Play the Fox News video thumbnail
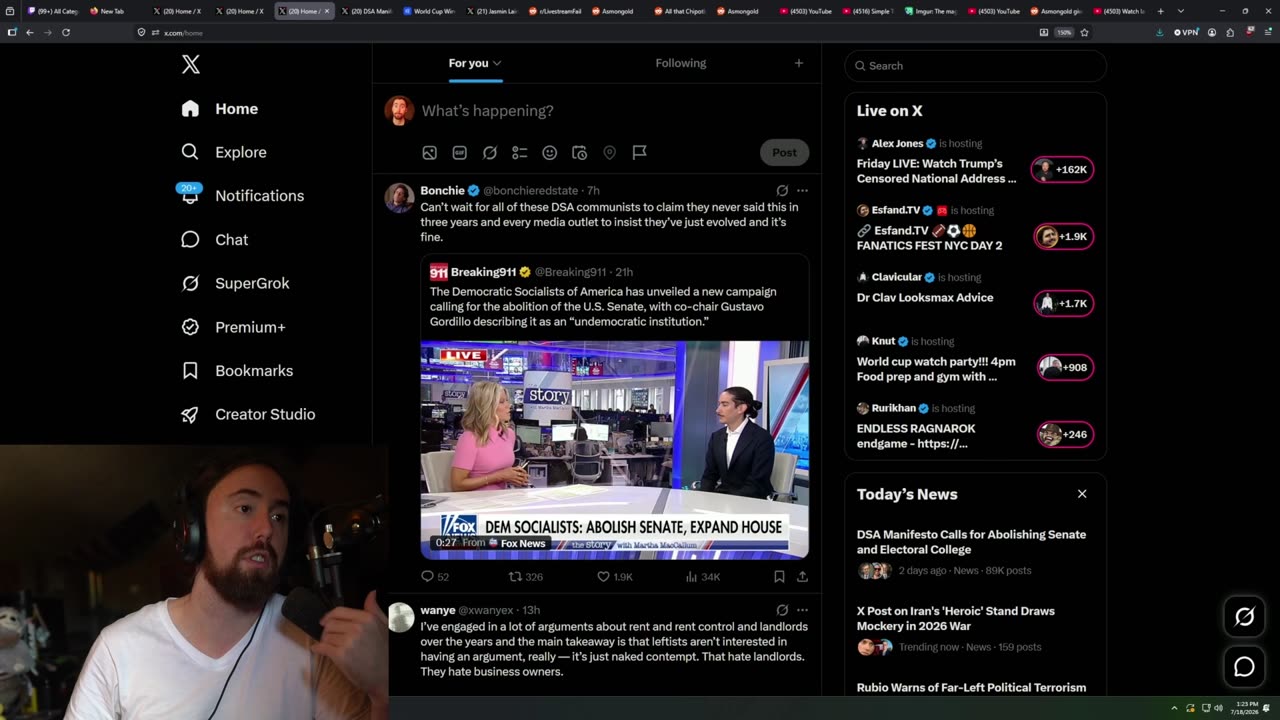The width and height of the screenshot is (1280, 720). [614, 450]
